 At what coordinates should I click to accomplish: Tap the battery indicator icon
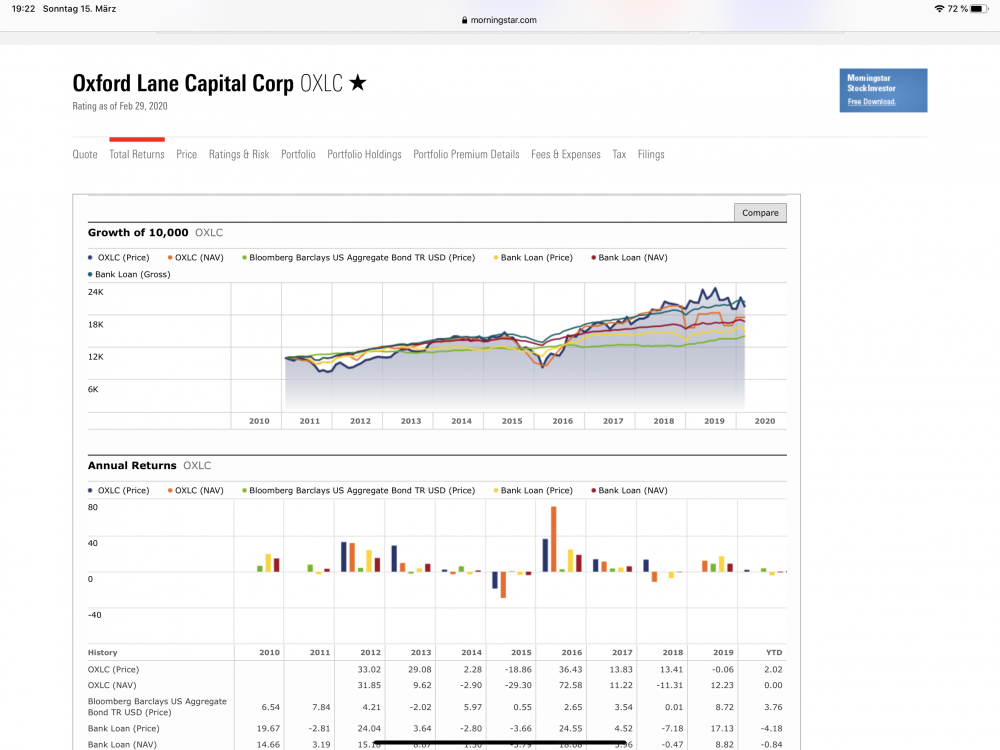pos(978,9)
